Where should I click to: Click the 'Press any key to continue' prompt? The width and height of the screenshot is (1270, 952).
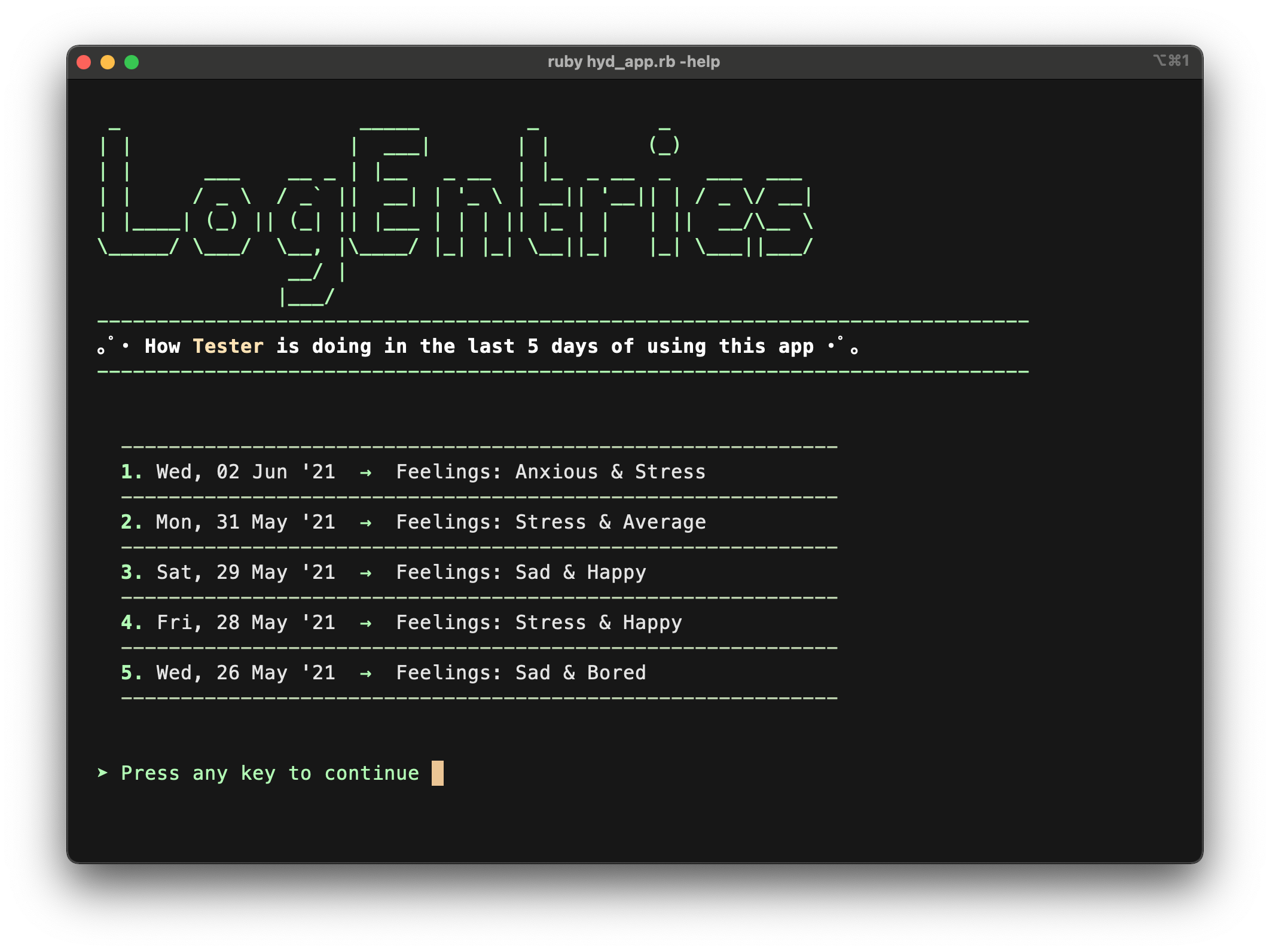[270, 773]
